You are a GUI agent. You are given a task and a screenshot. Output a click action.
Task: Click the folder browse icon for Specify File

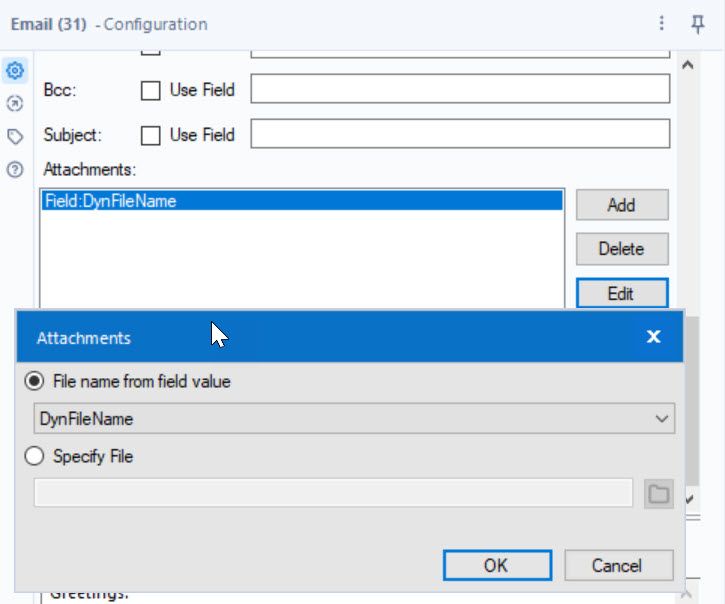(658, 493)
